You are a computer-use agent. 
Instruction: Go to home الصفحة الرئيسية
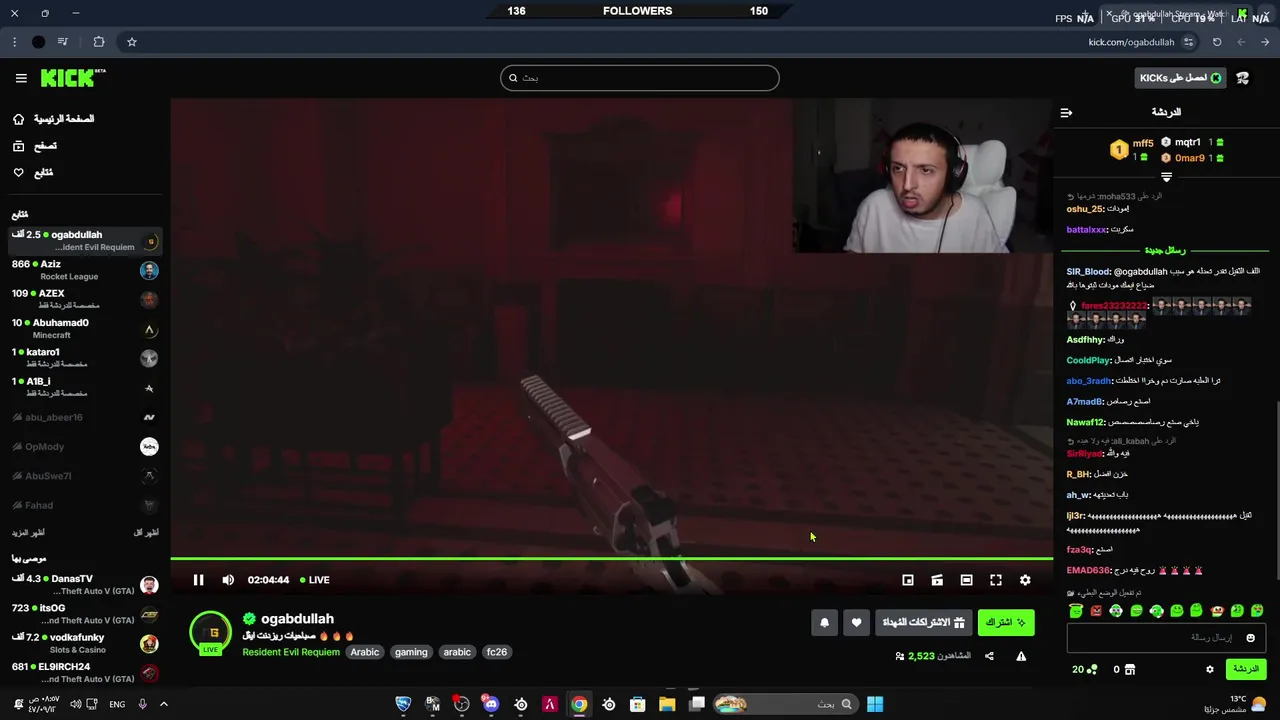tap(53, 119)
